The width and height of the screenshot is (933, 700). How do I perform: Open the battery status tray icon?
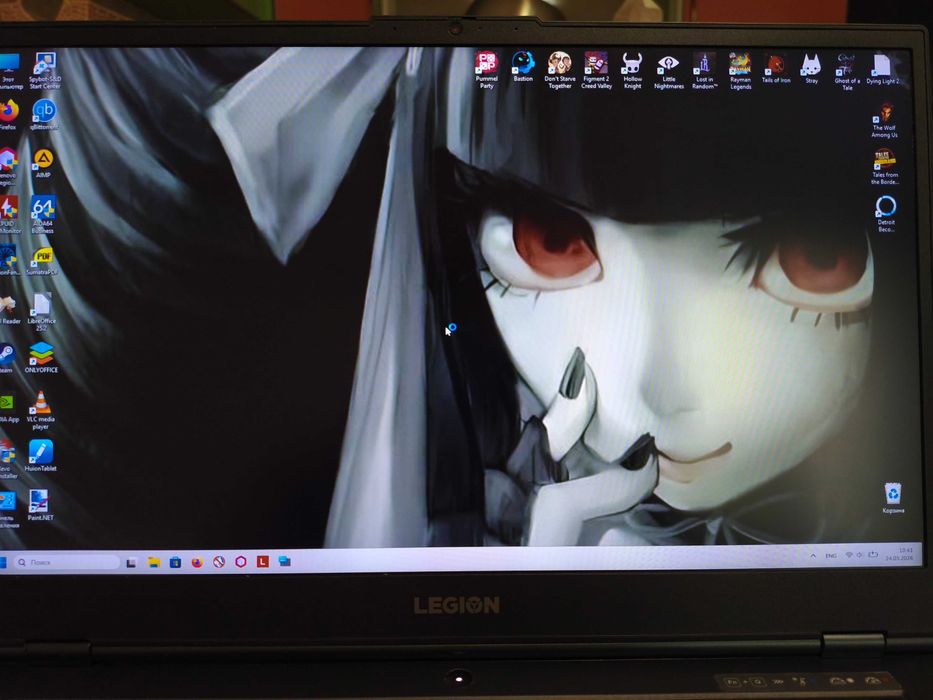point(873,555)
